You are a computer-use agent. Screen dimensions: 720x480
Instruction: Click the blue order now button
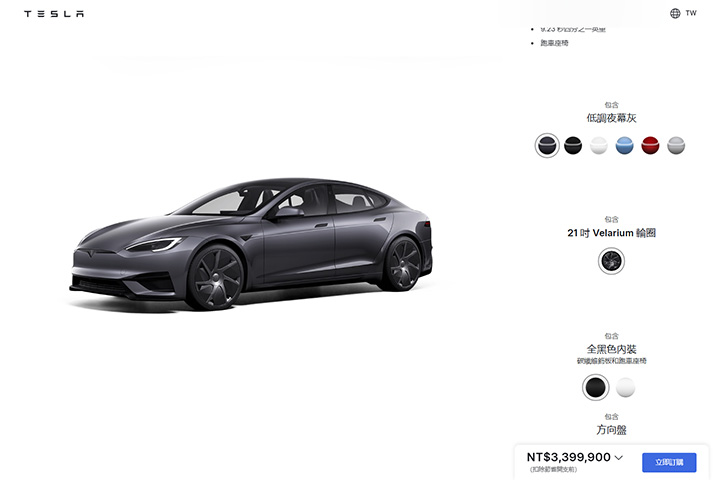coord(669,462)
